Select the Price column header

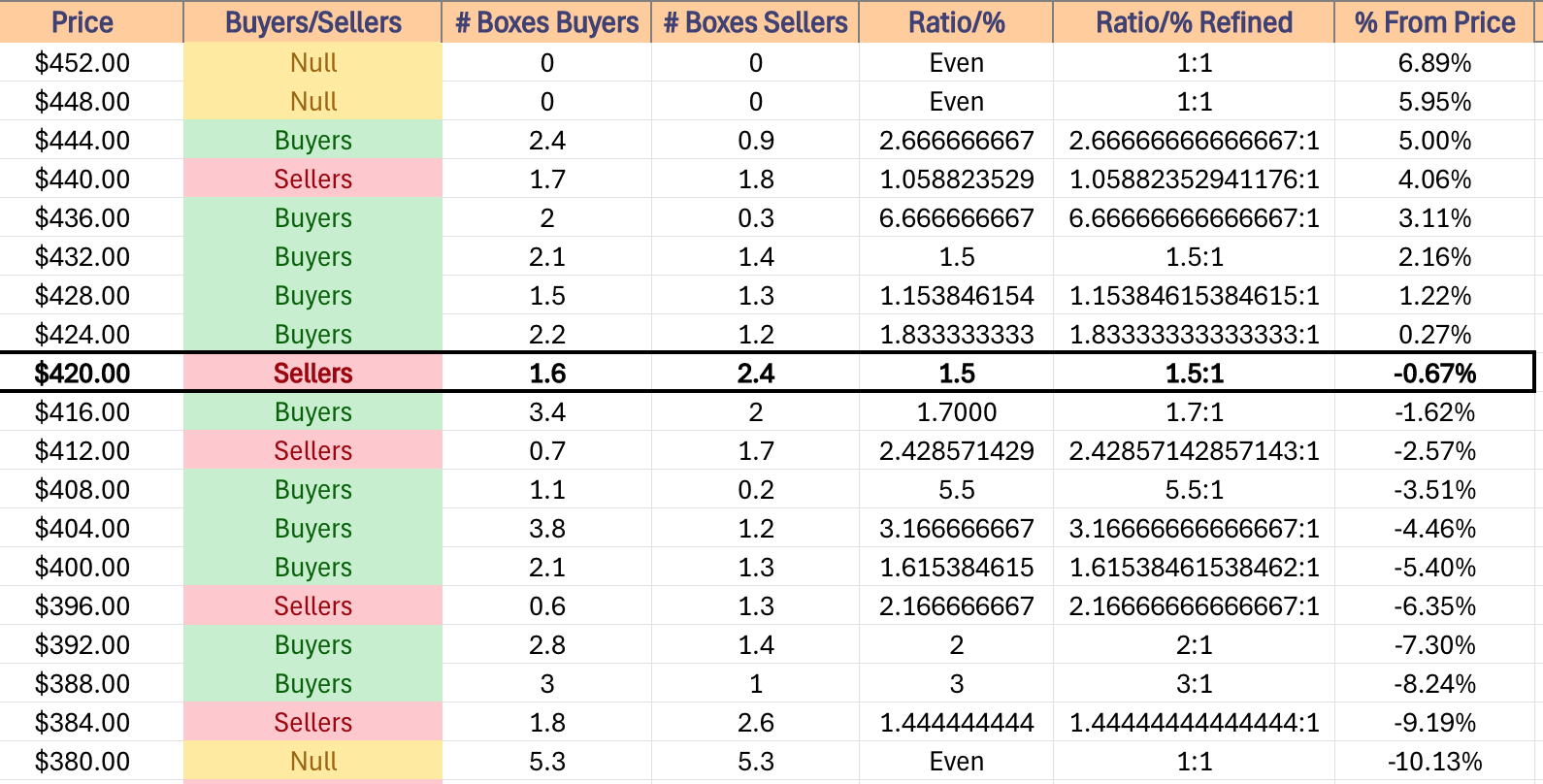click(91, 22)
